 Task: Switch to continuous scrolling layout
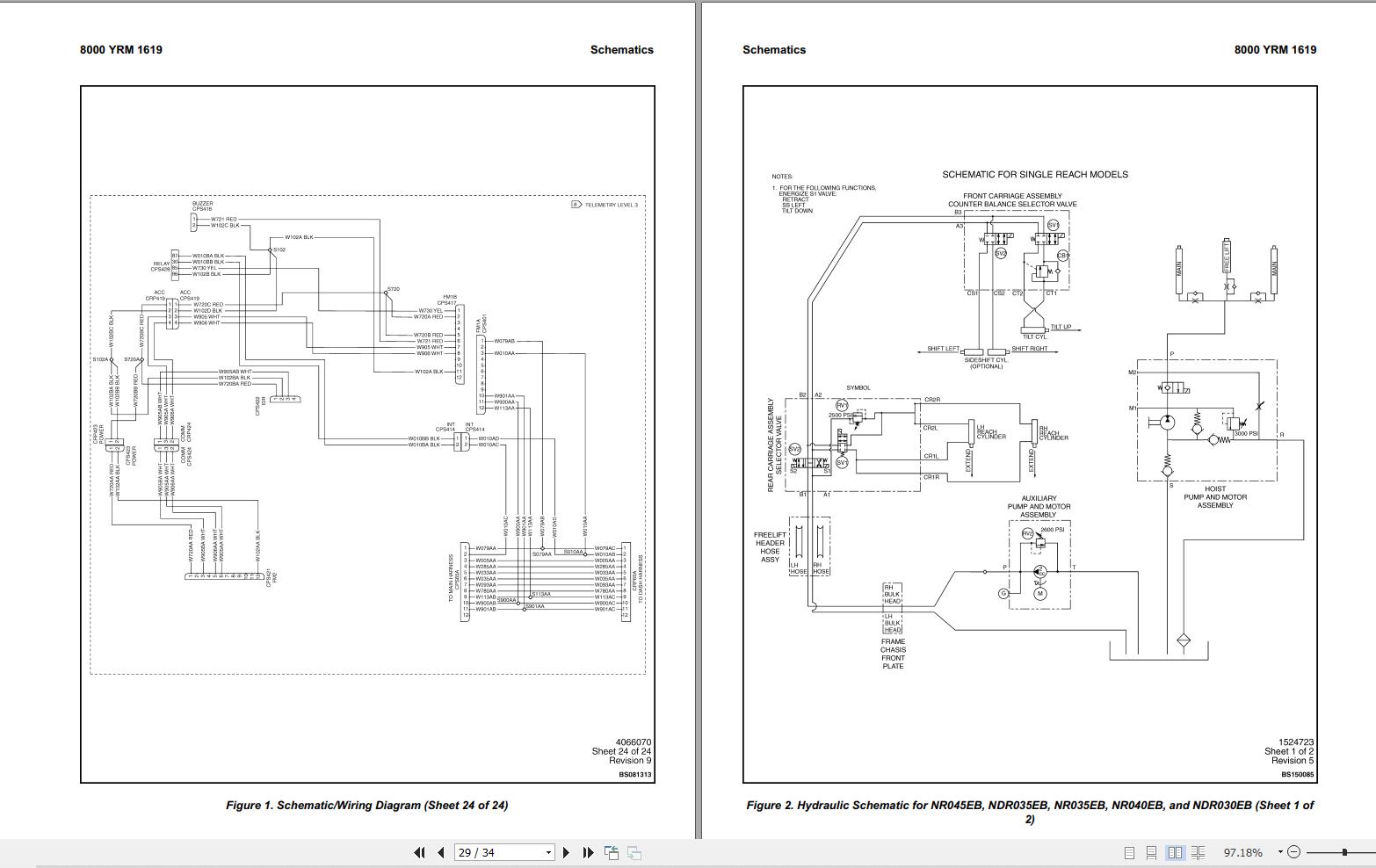point(1153,852)
